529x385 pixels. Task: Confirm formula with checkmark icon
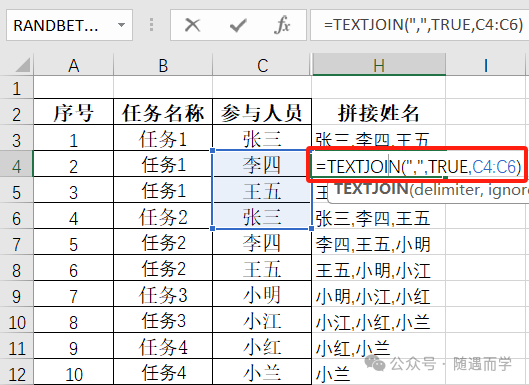click(238, 25)
